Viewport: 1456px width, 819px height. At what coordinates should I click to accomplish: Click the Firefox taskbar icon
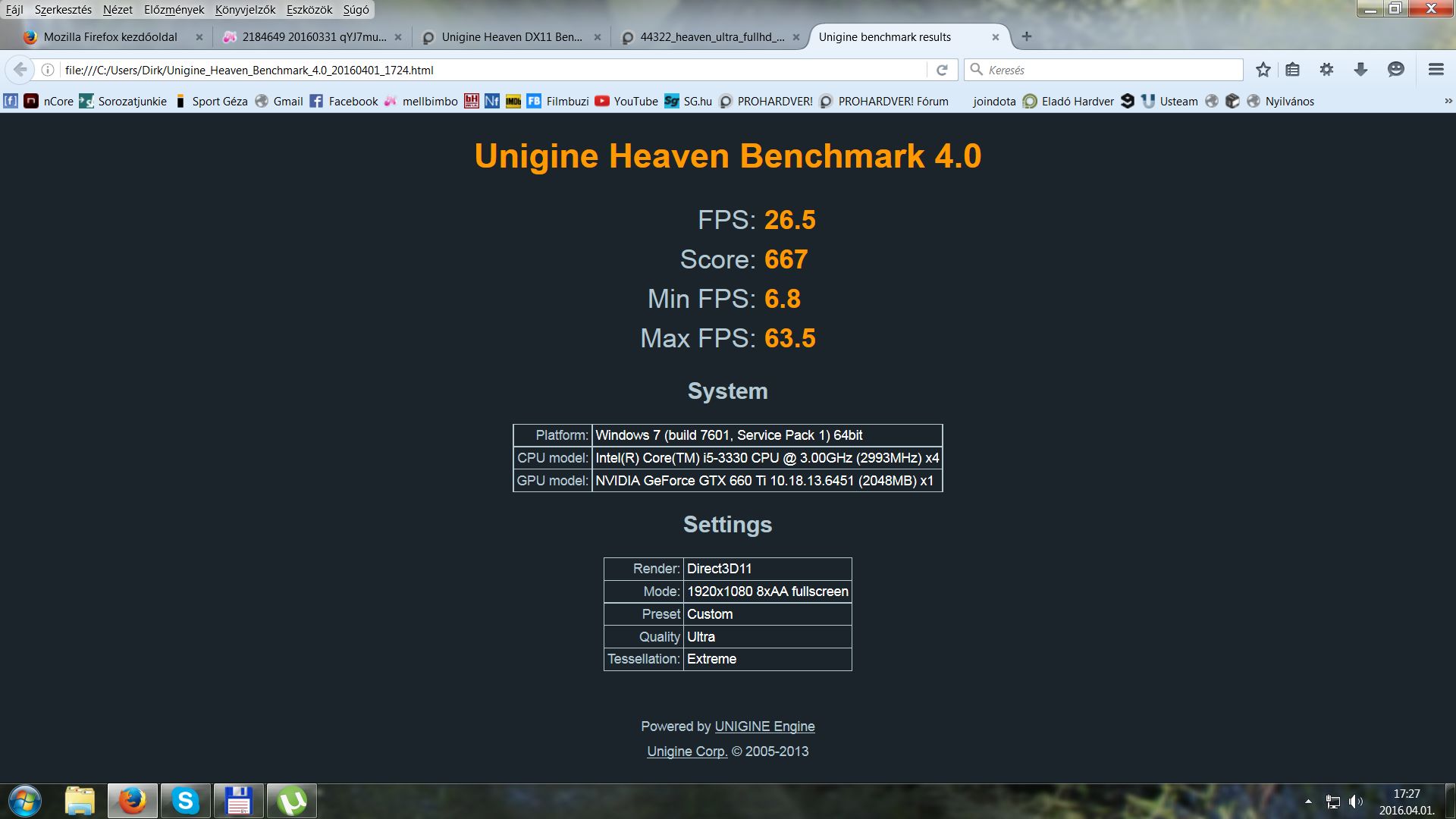click(133, 801)
